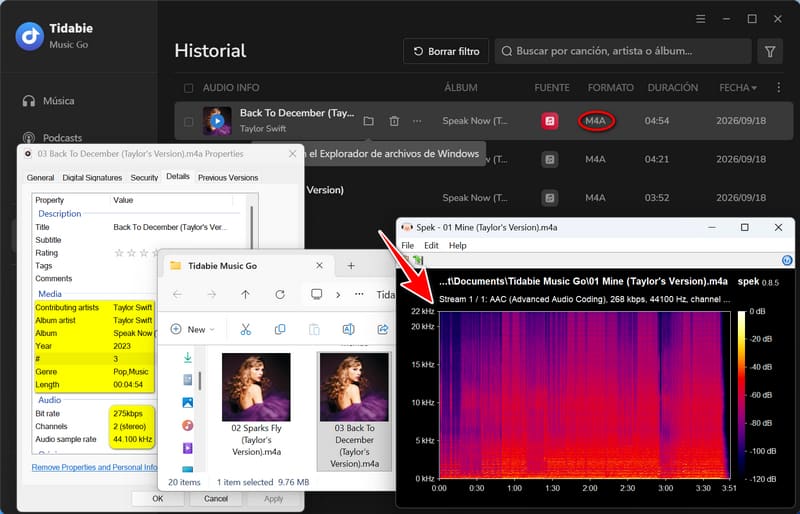Image resolution: width=800 pixels, height=514 pixels.
Task: Click the Rename icon in Explorer toolbar
Action: (x=348, y=330)
